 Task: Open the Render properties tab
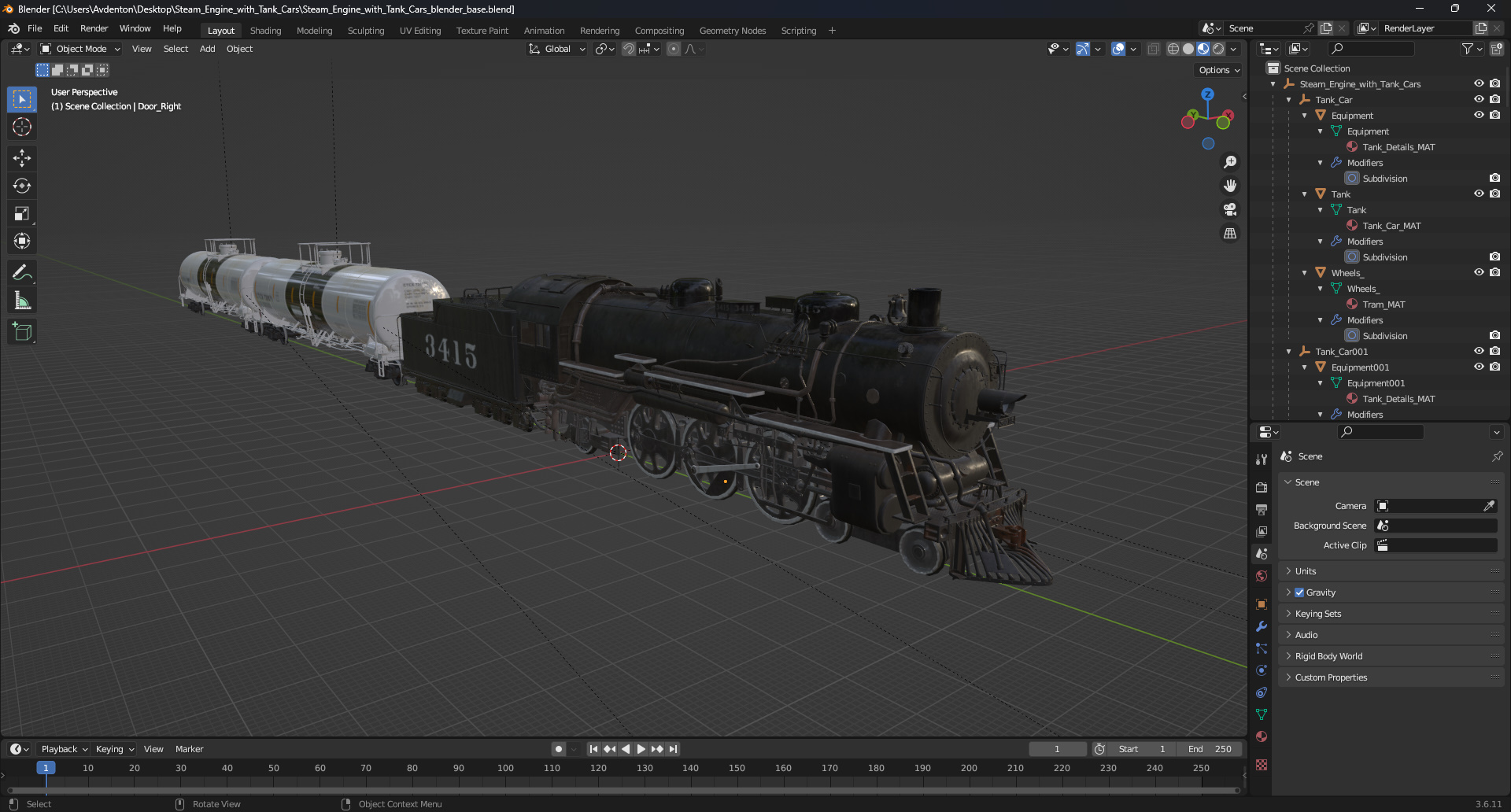click(x=1262, y=488)
